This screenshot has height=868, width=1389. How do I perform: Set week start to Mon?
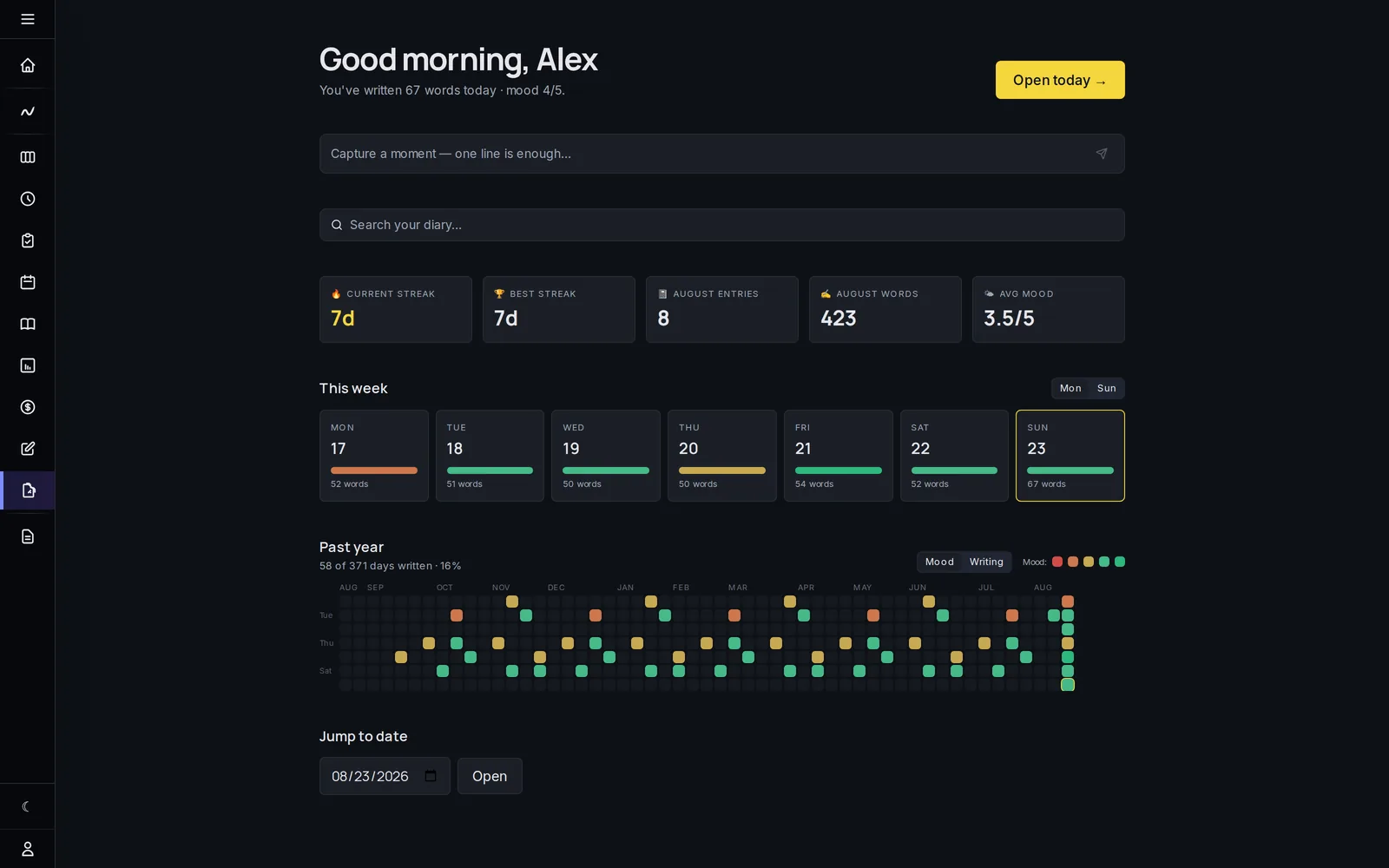pyautogui.click(x=1070, y=388)
